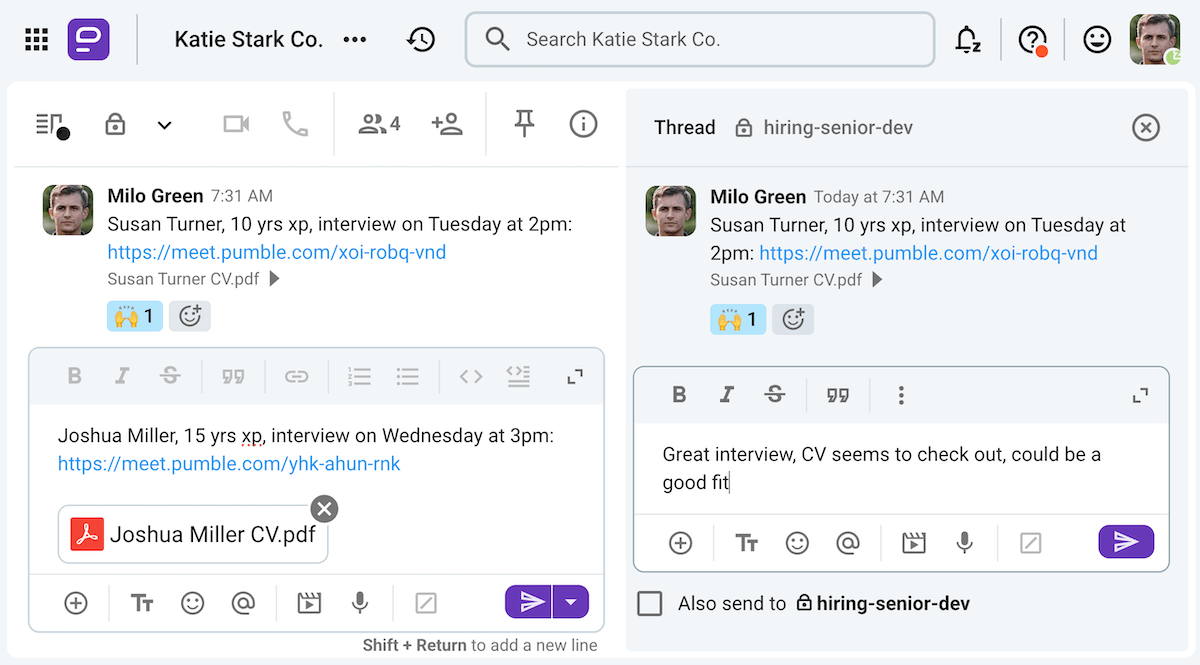The height and width of the screenshot is (665, 1200).
Task: Click the Search Katie Stark Co. field
Action: coord(700,39)
